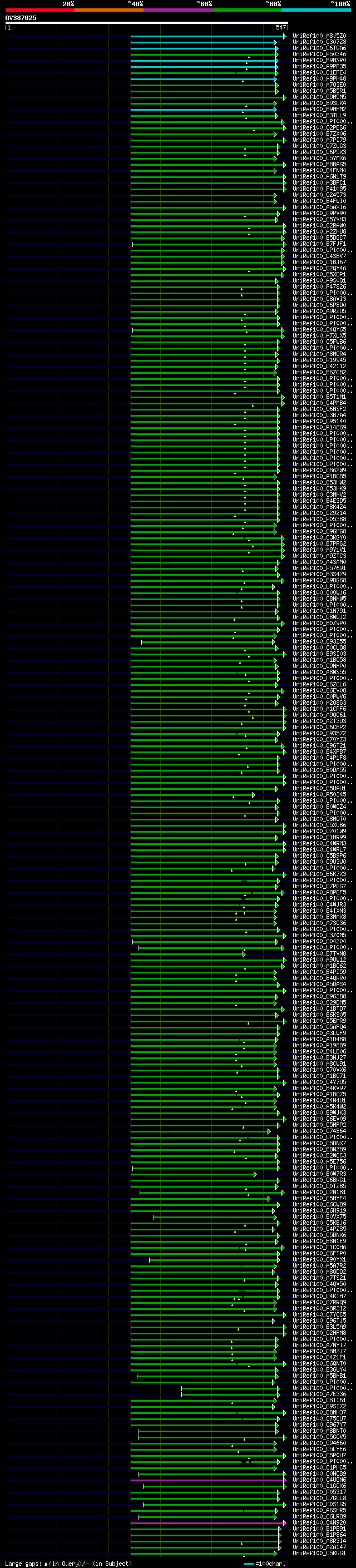Select the UniRef100_B1PB91 label
Viewport: 356px width, 1568px height.
319,1529
